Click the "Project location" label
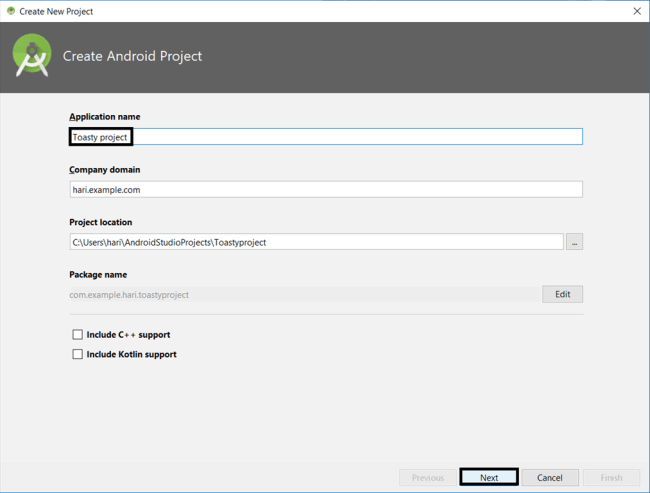This screenshot has width=650, height=493. (x=100, y=222)
